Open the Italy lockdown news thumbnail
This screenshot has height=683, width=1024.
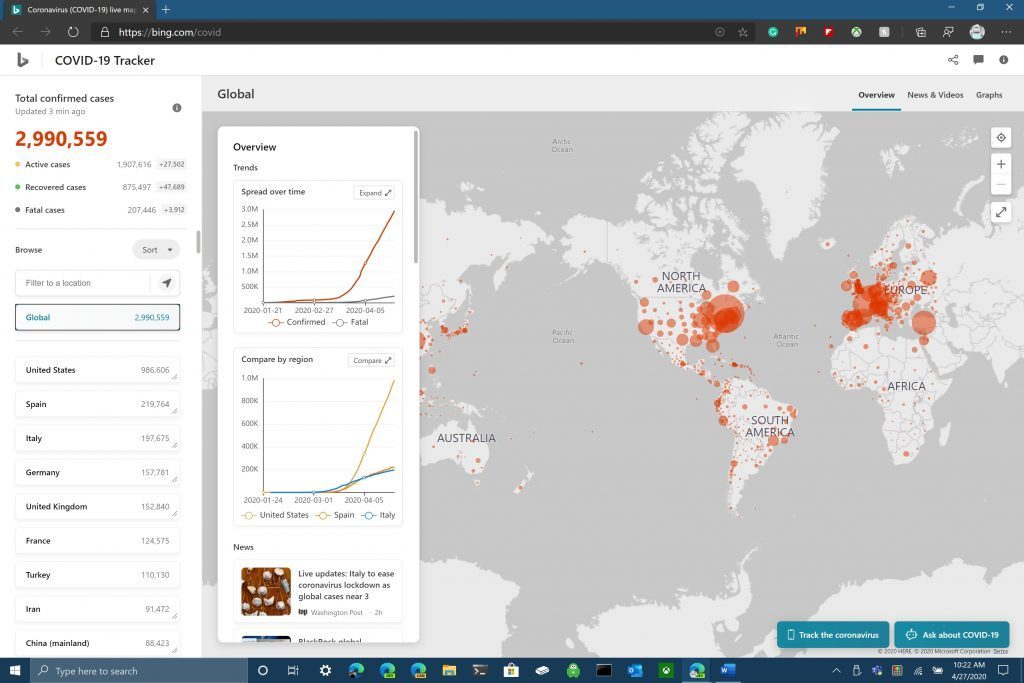coord(266,591)
